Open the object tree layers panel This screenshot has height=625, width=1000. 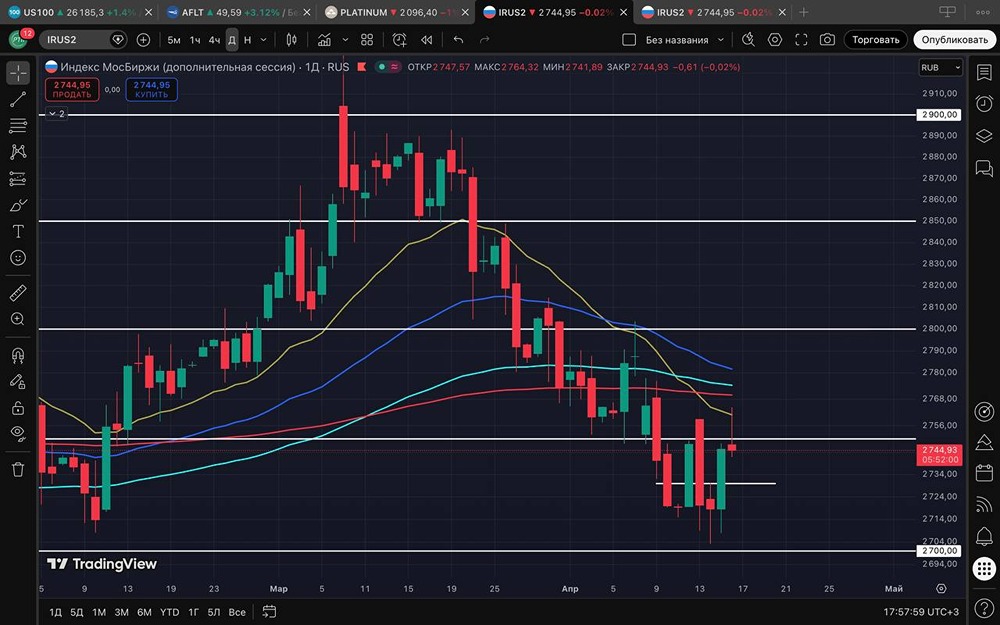(x=984, y=136)
